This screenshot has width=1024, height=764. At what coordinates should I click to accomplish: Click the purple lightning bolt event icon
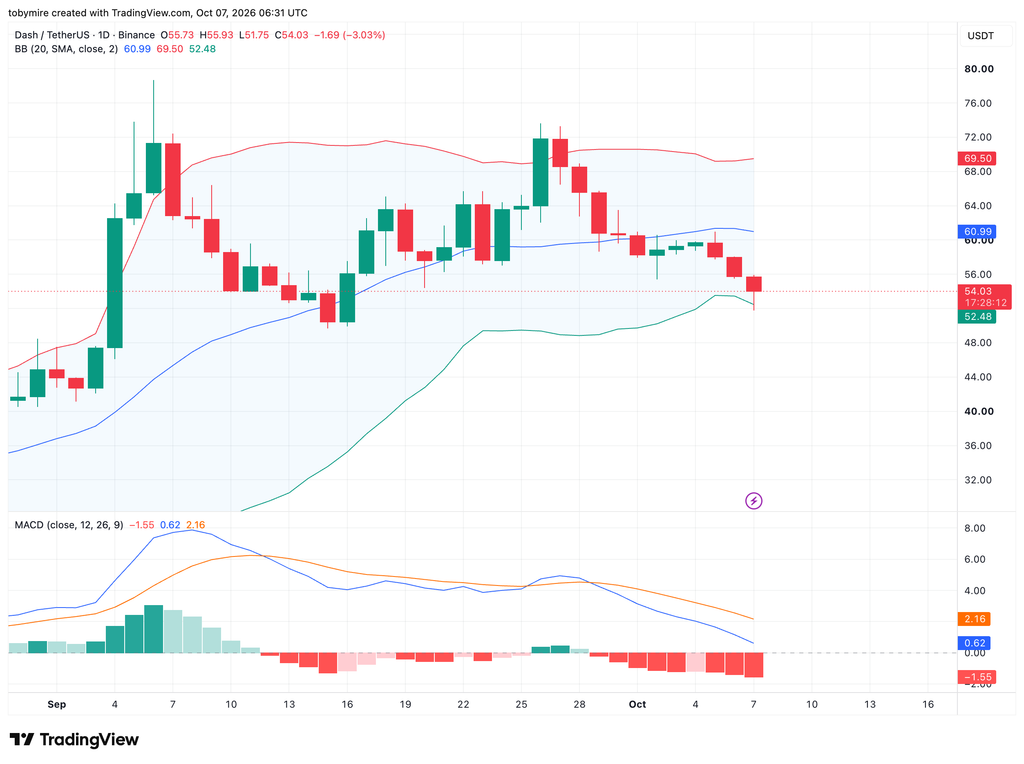click(754, 501)
